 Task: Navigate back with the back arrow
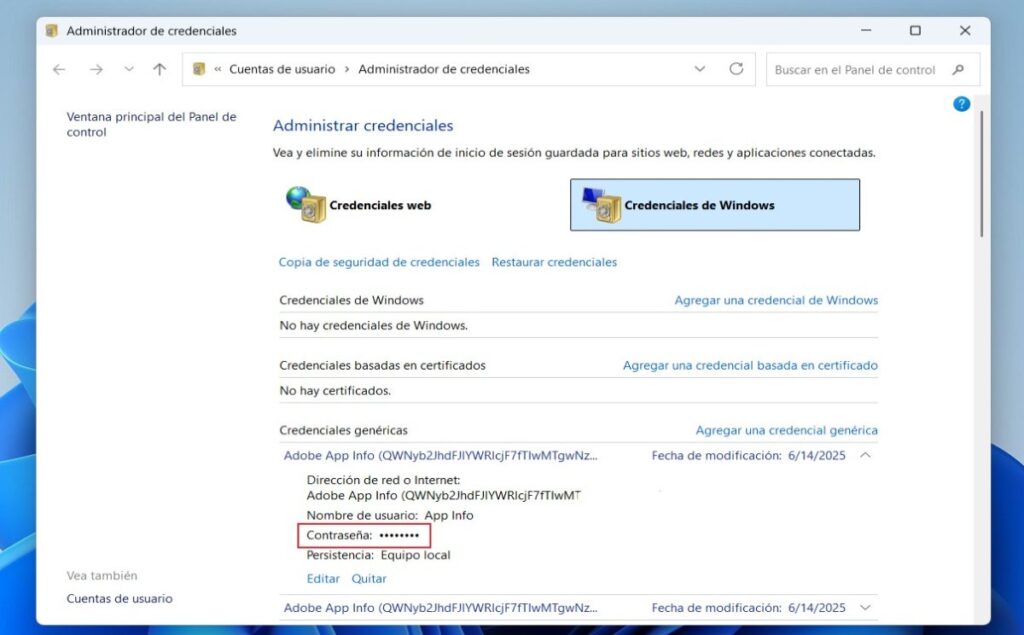click(59, 69)
